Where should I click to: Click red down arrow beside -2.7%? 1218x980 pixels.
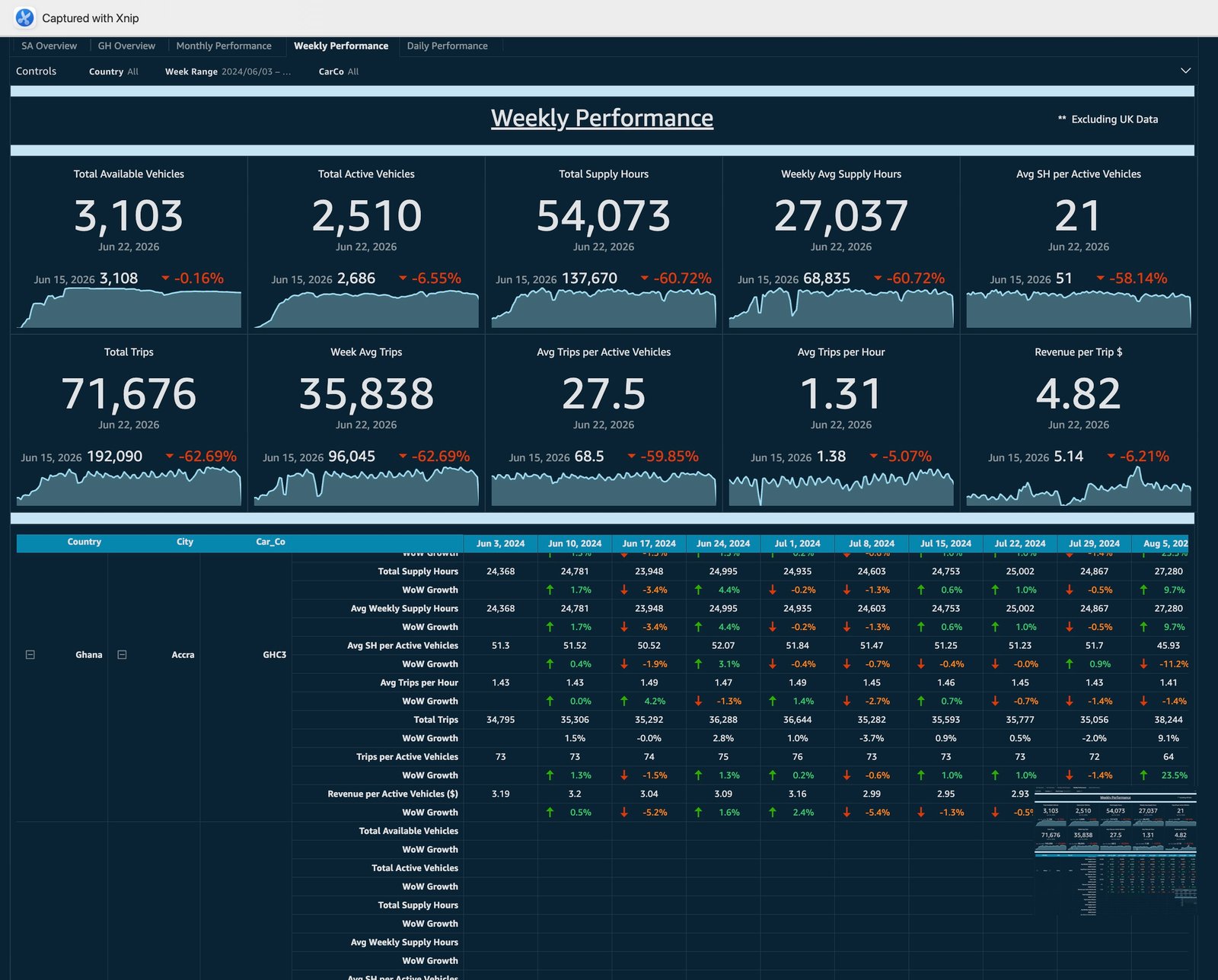[847, 701]
